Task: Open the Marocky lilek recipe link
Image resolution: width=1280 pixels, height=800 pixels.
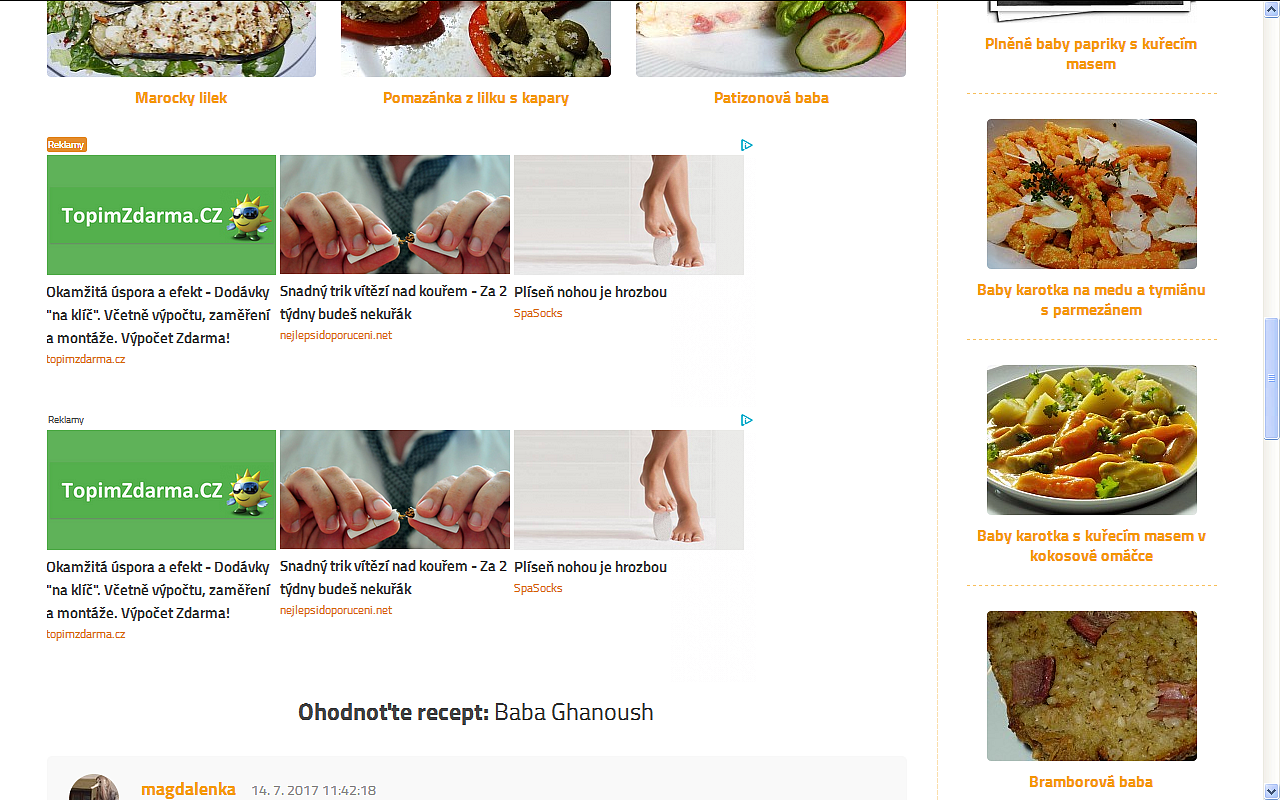Action: point(181,98)
